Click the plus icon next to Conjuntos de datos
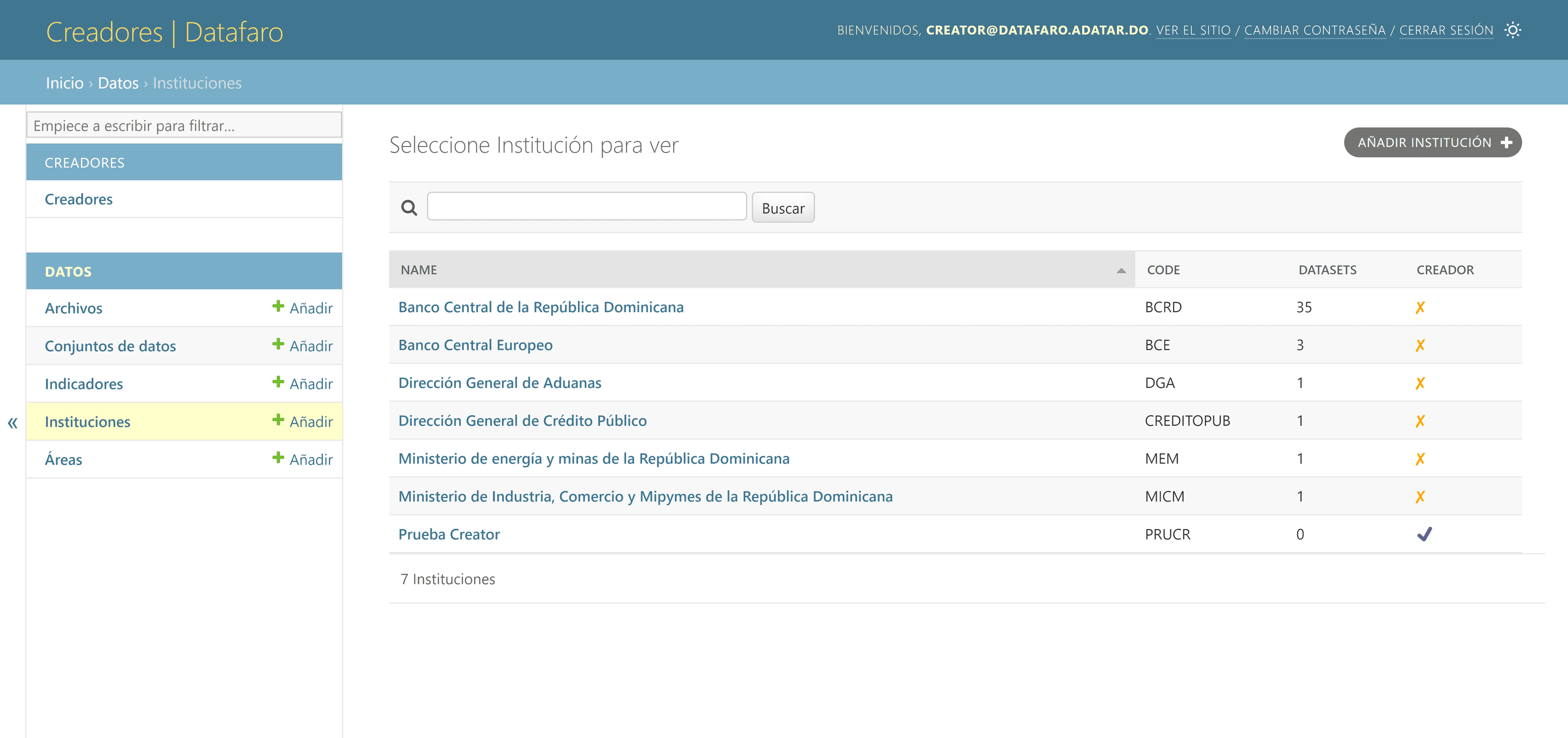 pyautogui.click(x=278, y=344)
